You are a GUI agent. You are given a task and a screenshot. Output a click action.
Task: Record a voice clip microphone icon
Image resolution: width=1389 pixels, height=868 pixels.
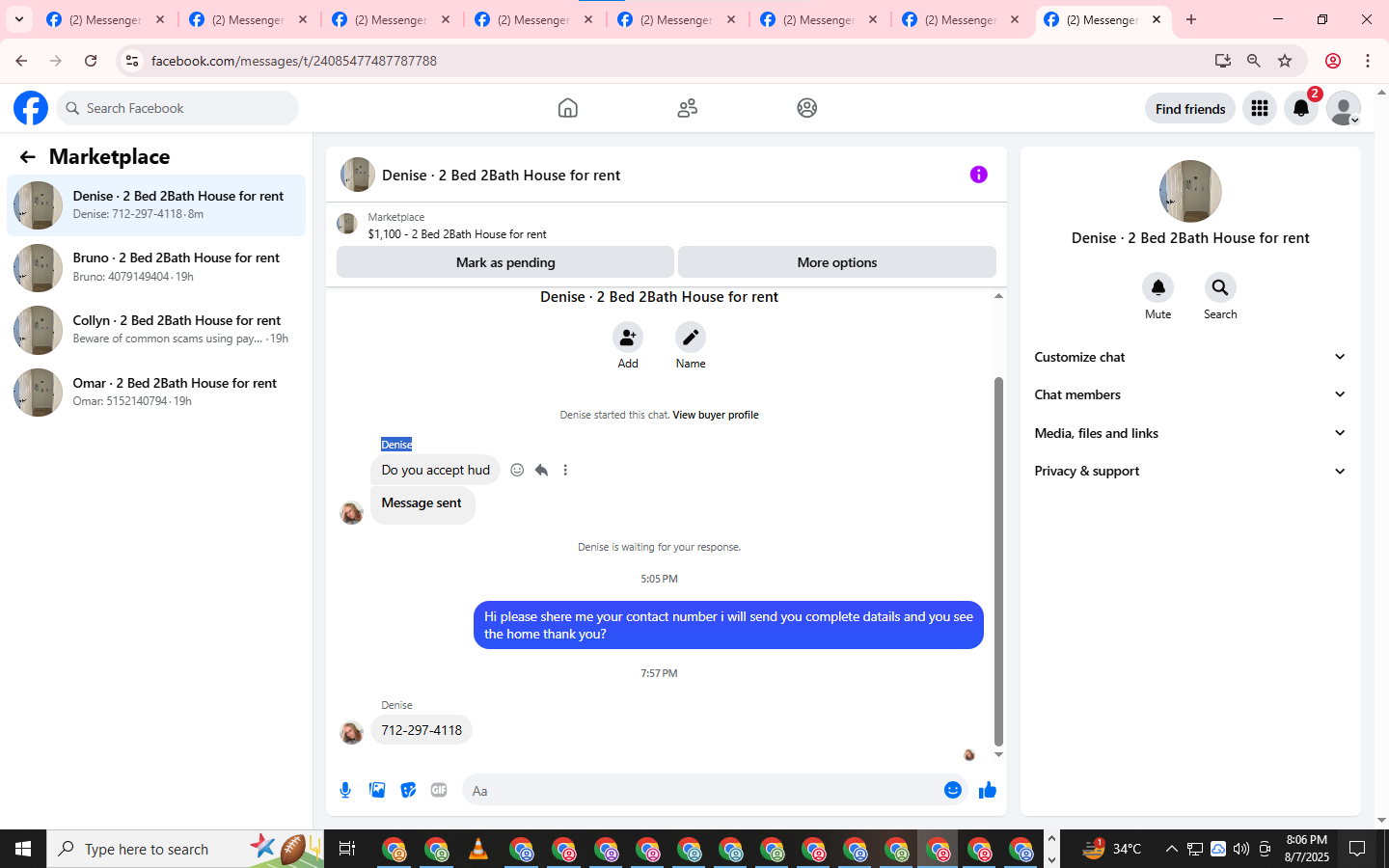[345, 790]
